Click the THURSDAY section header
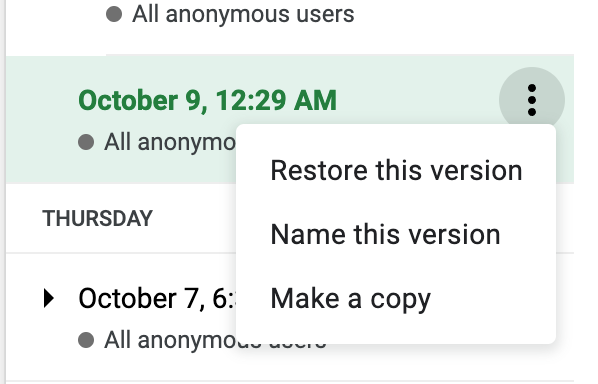The width and height of the screenshot is (598, 384). click(98, 219)
